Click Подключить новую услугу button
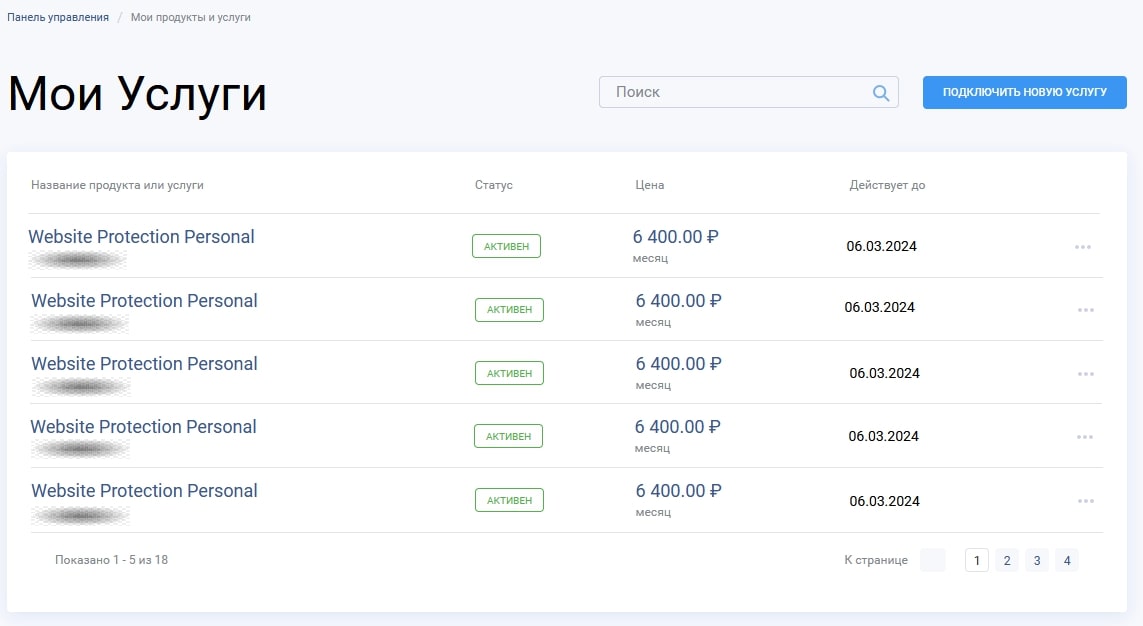Screen dimensions: 1143x626 pos(1024,93)
